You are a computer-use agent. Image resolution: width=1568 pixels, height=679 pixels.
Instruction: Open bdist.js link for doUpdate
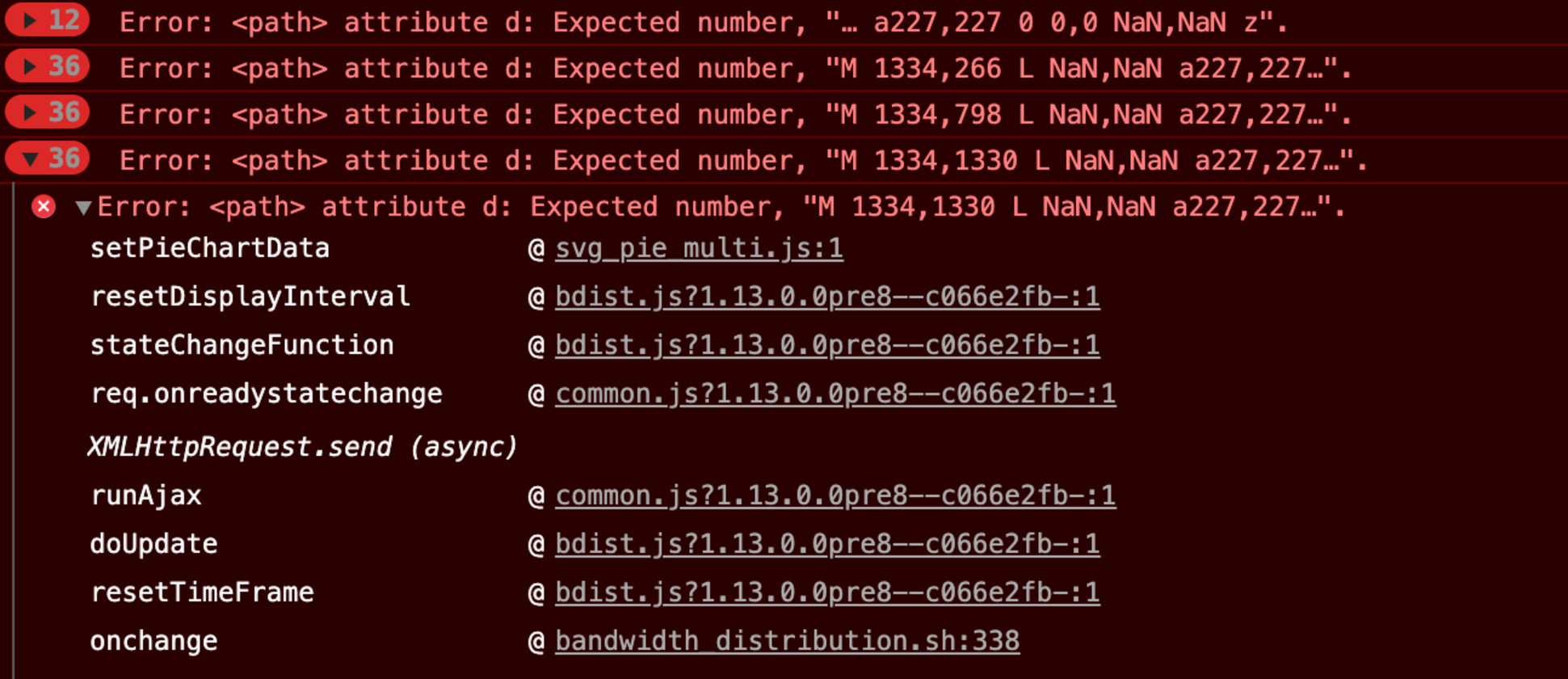tap(827, 544)
